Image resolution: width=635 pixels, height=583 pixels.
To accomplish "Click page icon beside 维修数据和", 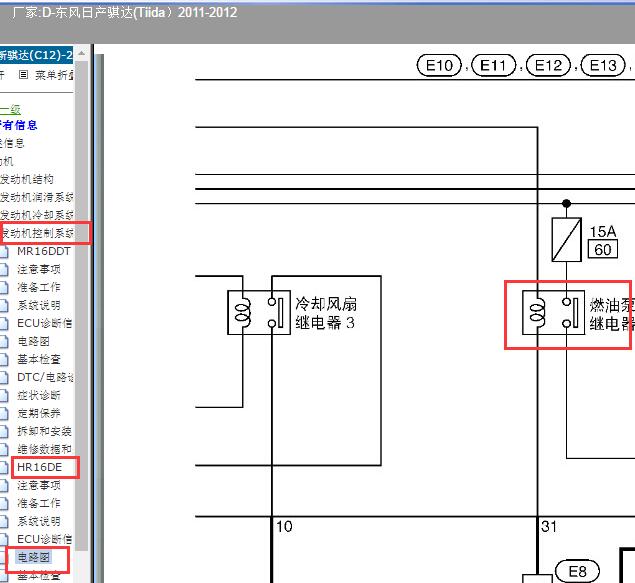I will click(4, 449).
